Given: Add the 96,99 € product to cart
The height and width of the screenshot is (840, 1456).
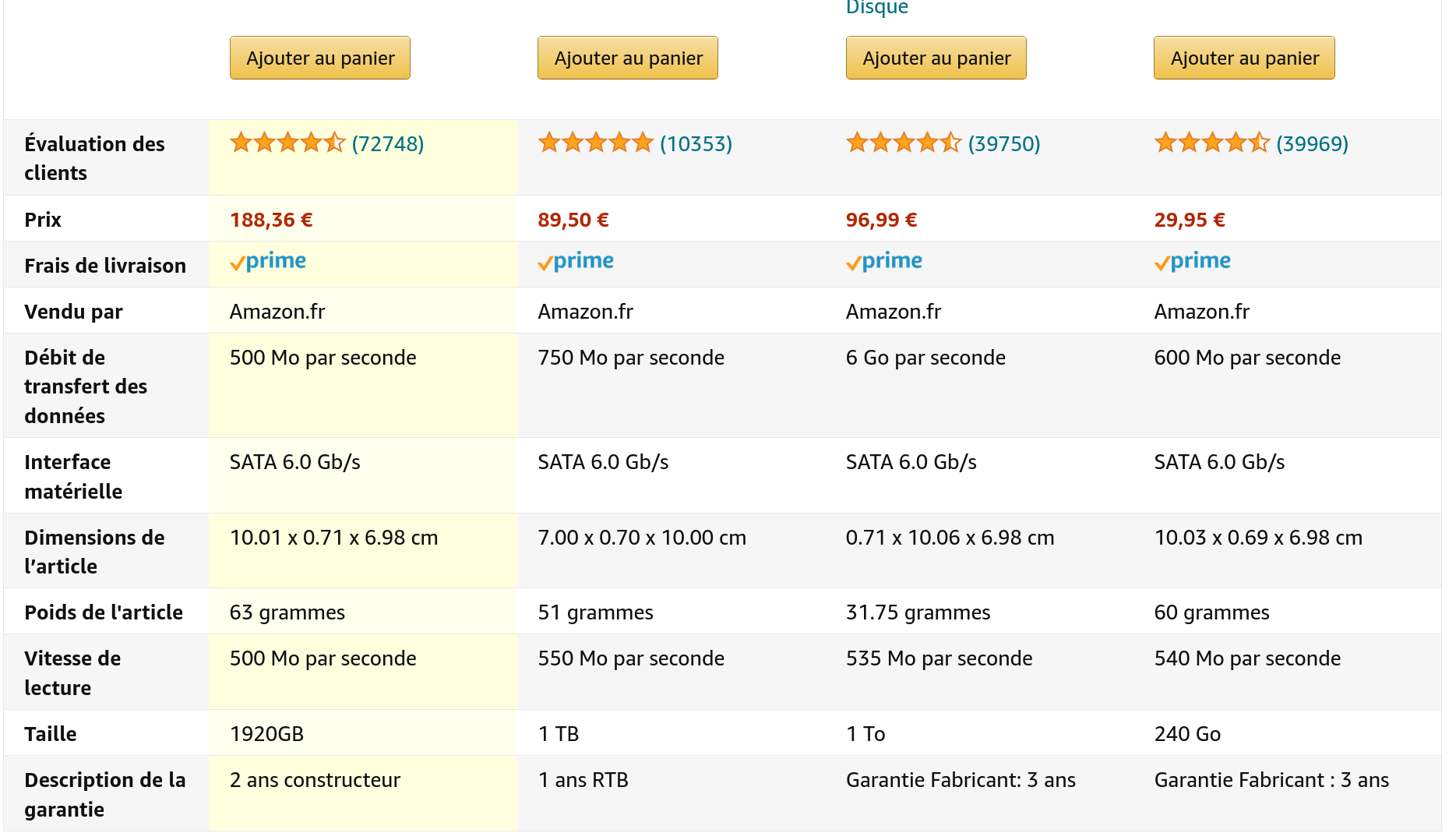Looking at the screenshot, I should point(936,58).
